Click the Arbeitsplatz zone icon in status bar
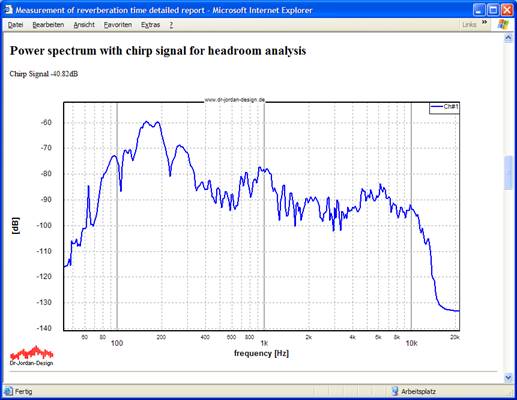This screenshot has width=517, height=400. coord(395,391)
